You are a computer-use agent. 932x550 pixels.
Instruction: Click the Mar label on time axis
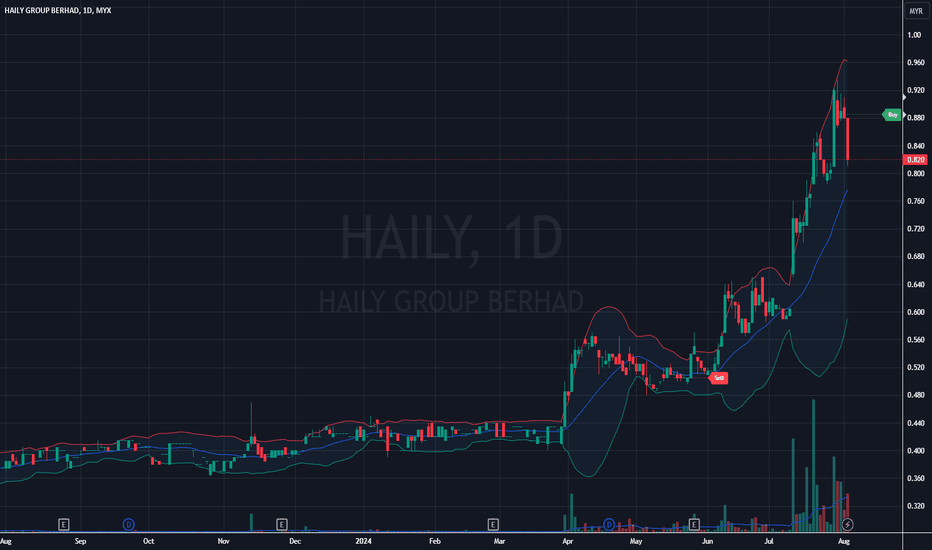click(x=499, y=541)
